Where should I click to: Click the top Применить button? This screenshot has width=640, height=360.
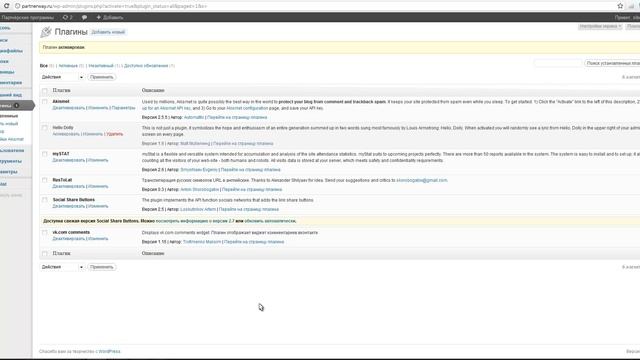pos(102,77)
